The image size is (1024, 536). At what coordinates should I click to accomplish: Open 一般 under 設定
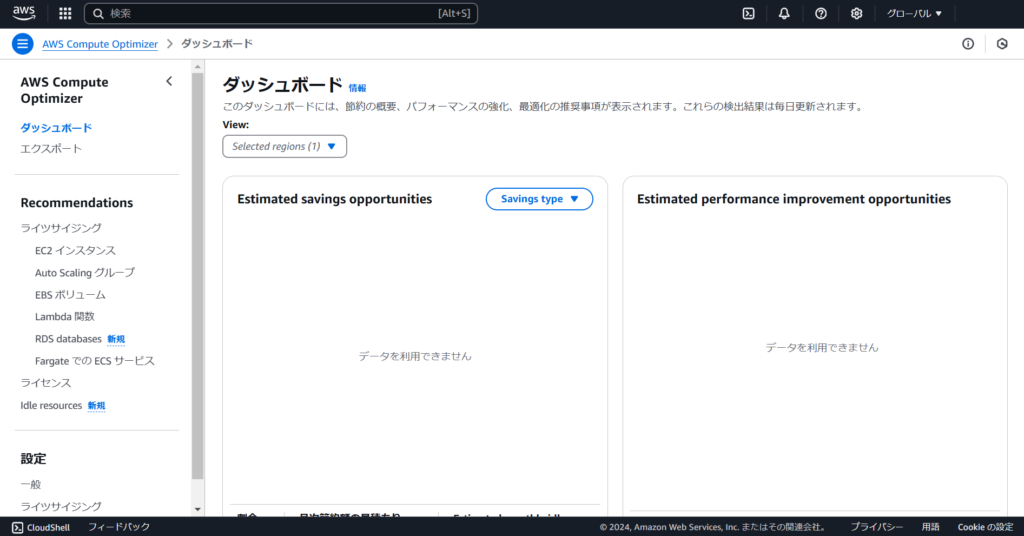click(x=31, y=484)
